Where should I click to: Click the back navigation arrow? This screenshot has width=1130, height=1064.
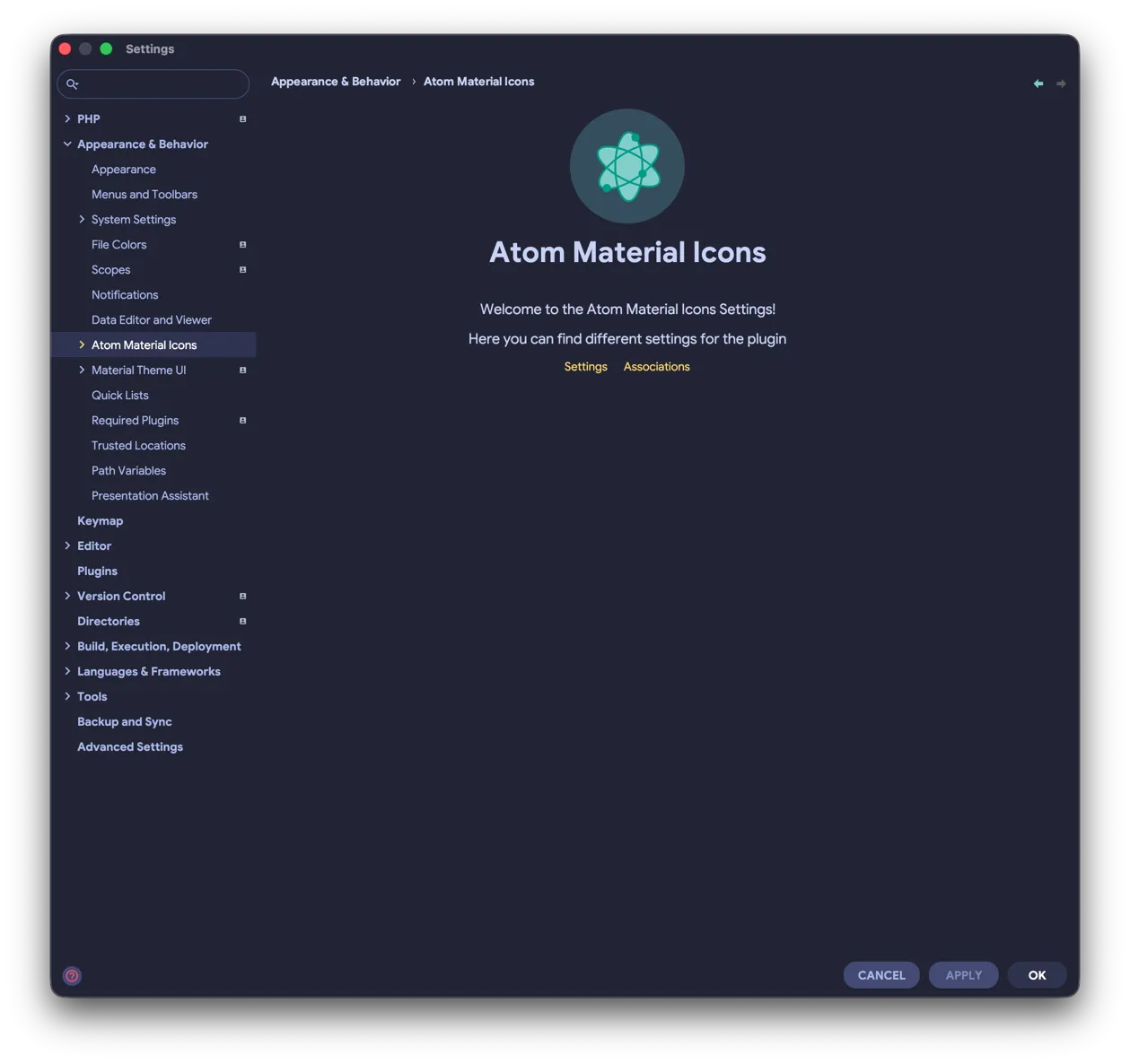tap(1038, 83)
